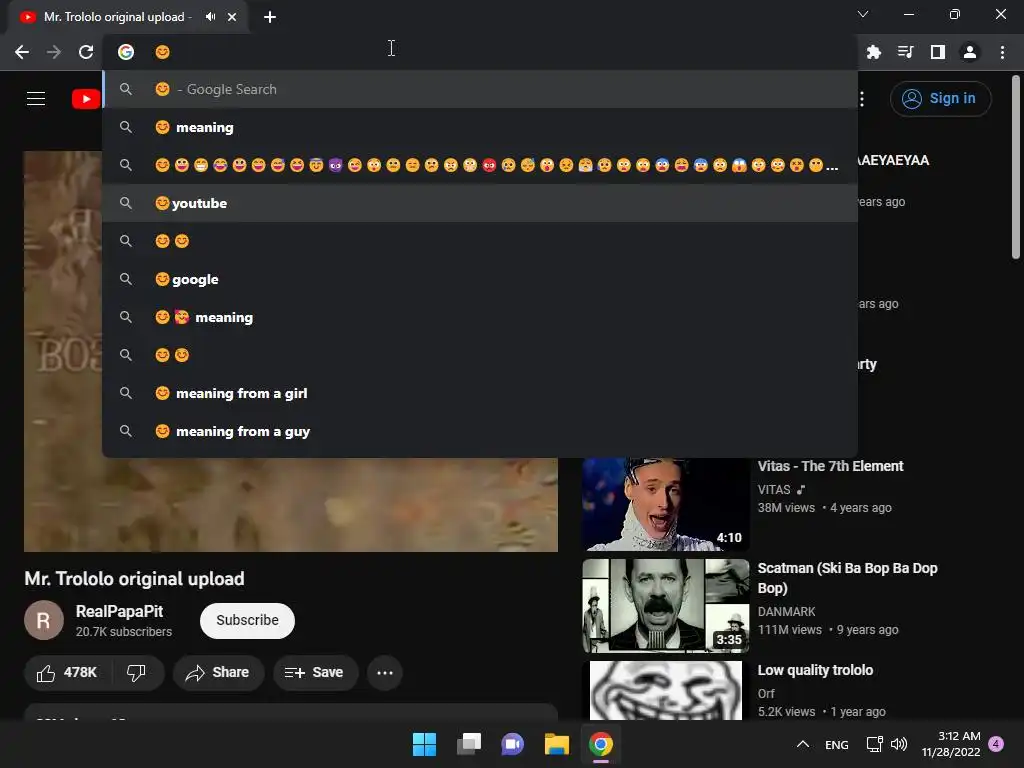The image size is (1024, 768).
Task: Show hidden system tray icons
Action: [x=803, y=744]
